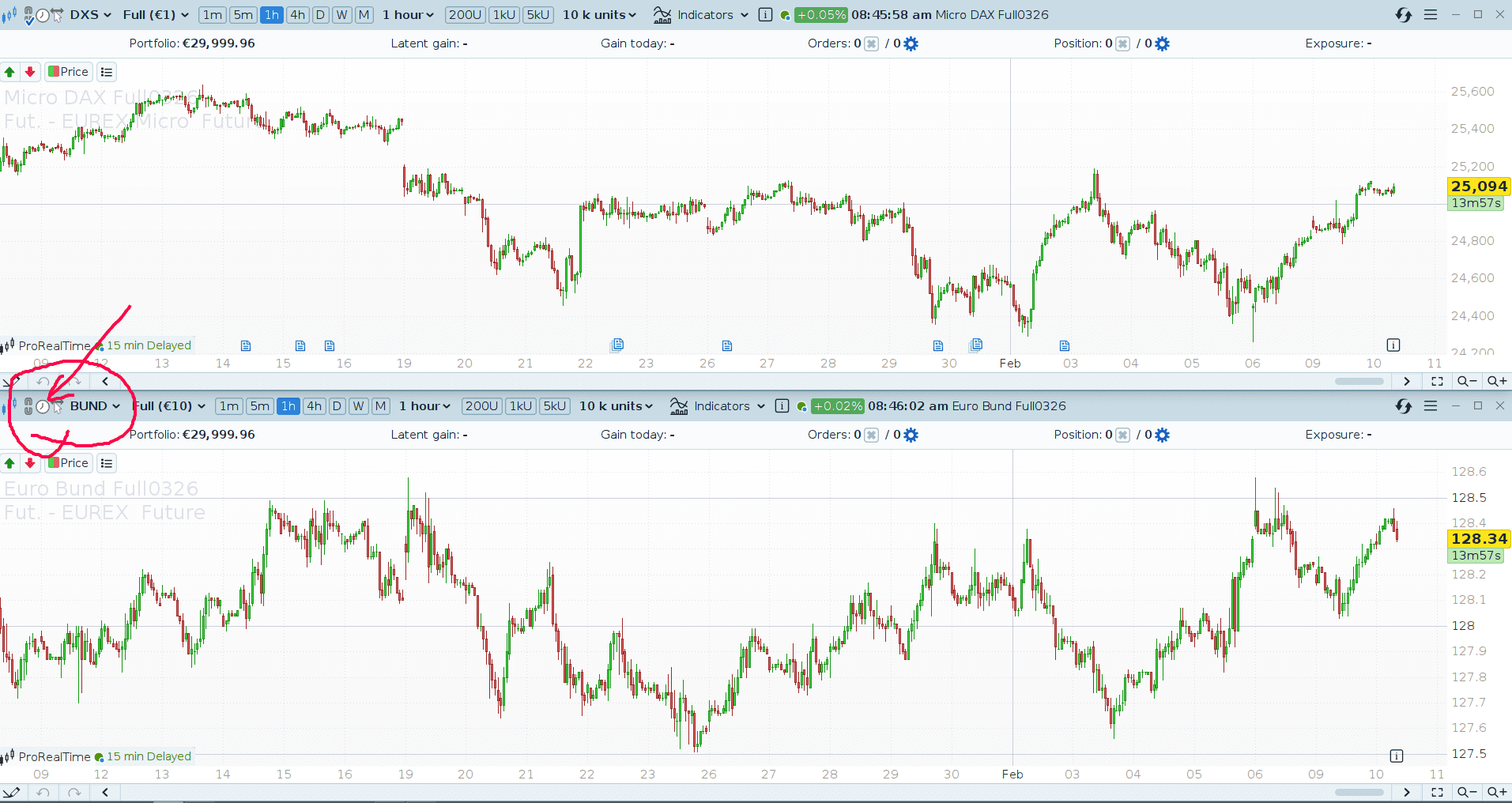
Task: Select 4h timeframe on the DXS chart
Action: click(298, 15)
